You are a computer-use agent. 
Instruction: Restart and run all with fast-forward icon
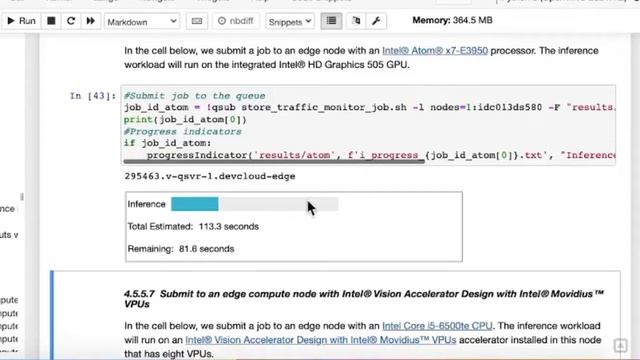coord(90,21)
